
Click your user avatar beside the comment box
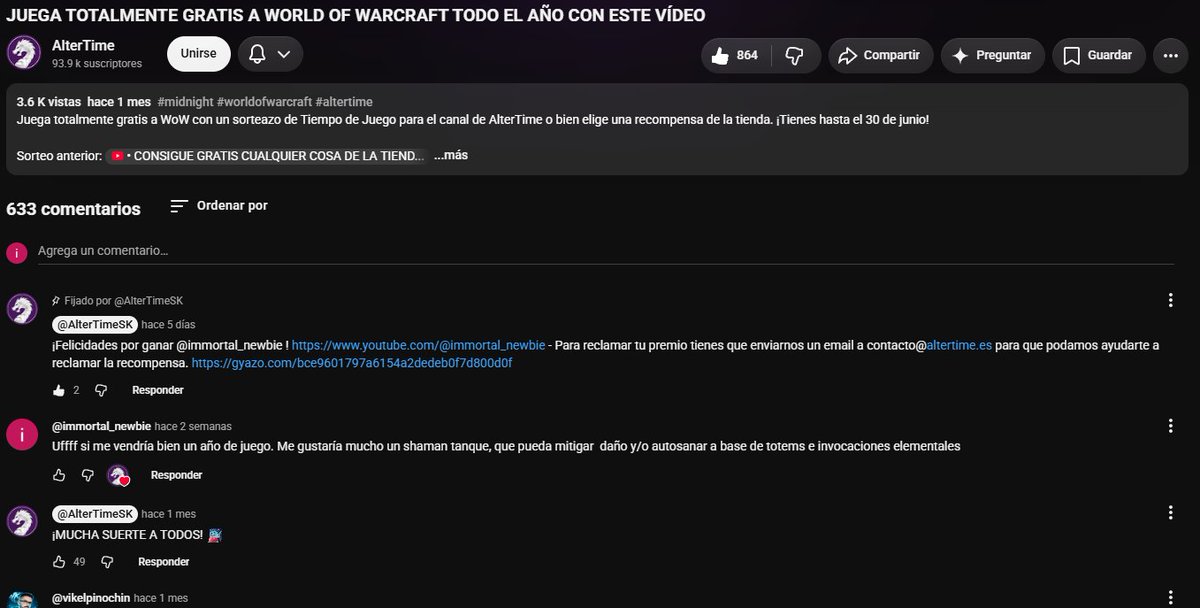[16, 252]
